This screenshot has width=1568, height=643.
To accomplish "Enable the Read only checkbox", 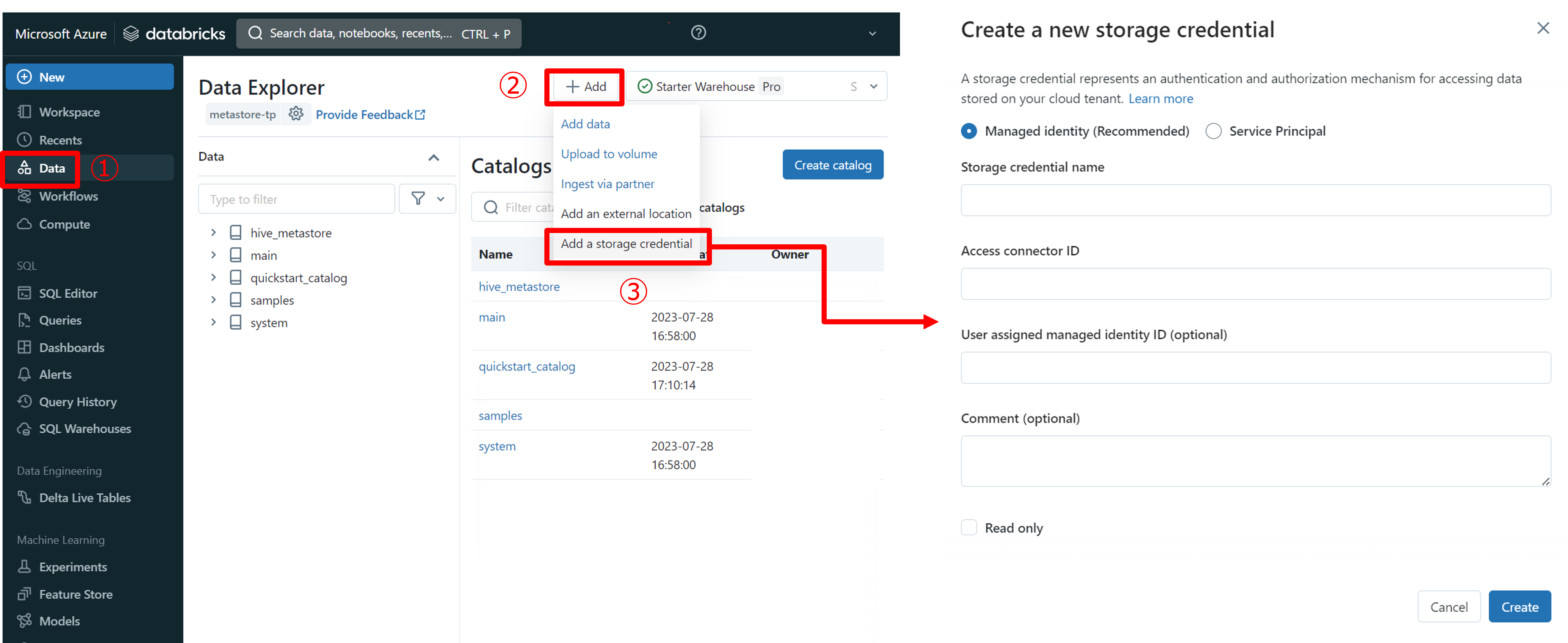I will 969,527.
